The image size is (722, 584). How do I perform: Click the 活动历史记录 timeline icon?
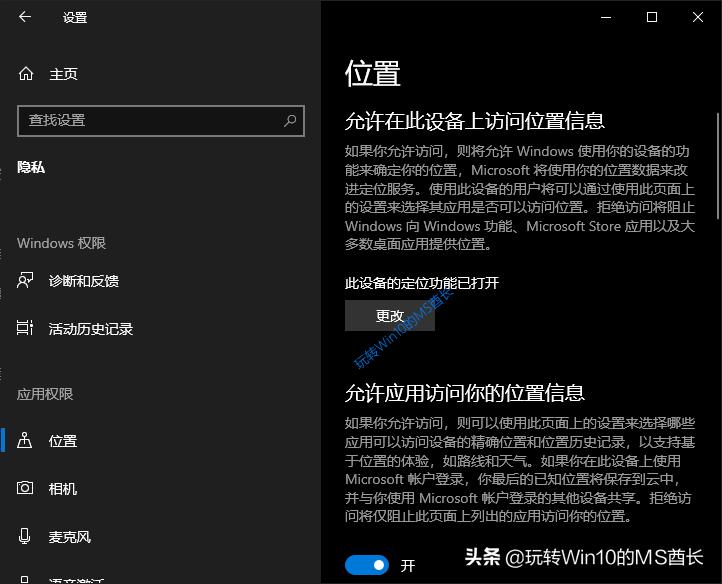(x=25, y=328)
